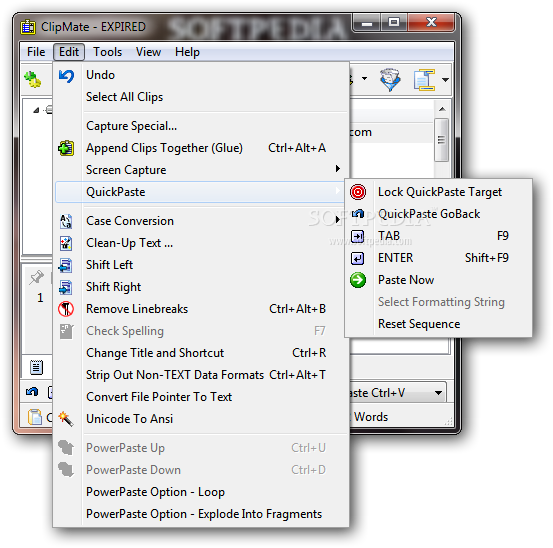The image size is (553, 548).
Task: Open the File menu
Action: [36, 52]
